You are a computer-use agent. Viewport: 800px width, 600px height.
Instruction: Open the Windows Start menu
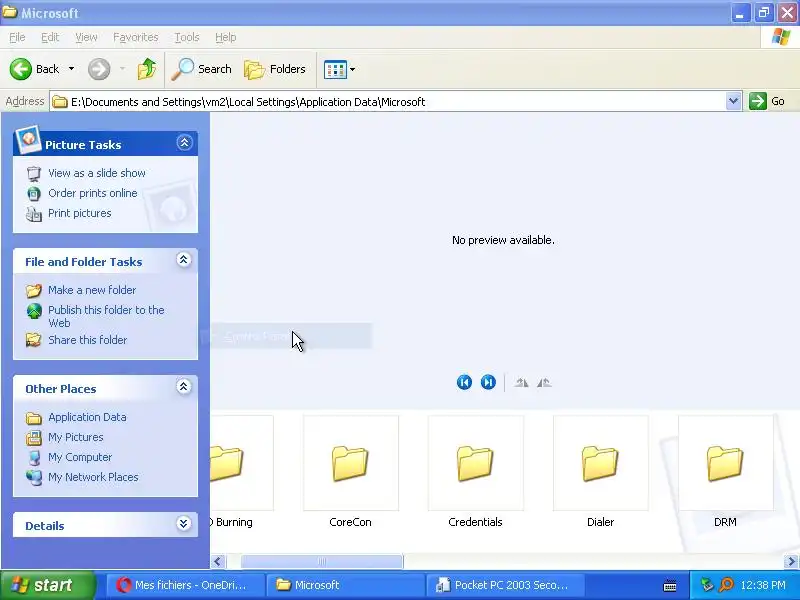(48, 585)
